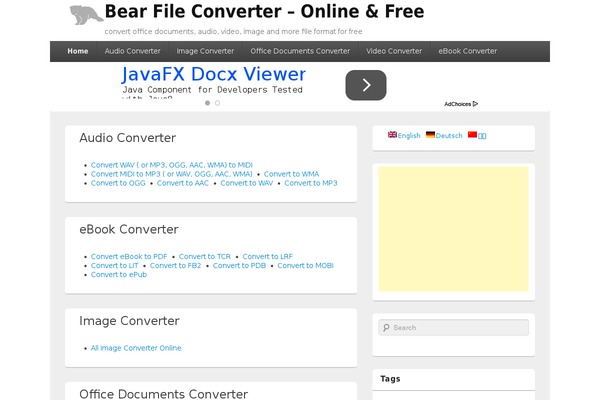
Task: Open the Office Documents Converter menu
Action: pyautogui.click(x=300, y=51)
